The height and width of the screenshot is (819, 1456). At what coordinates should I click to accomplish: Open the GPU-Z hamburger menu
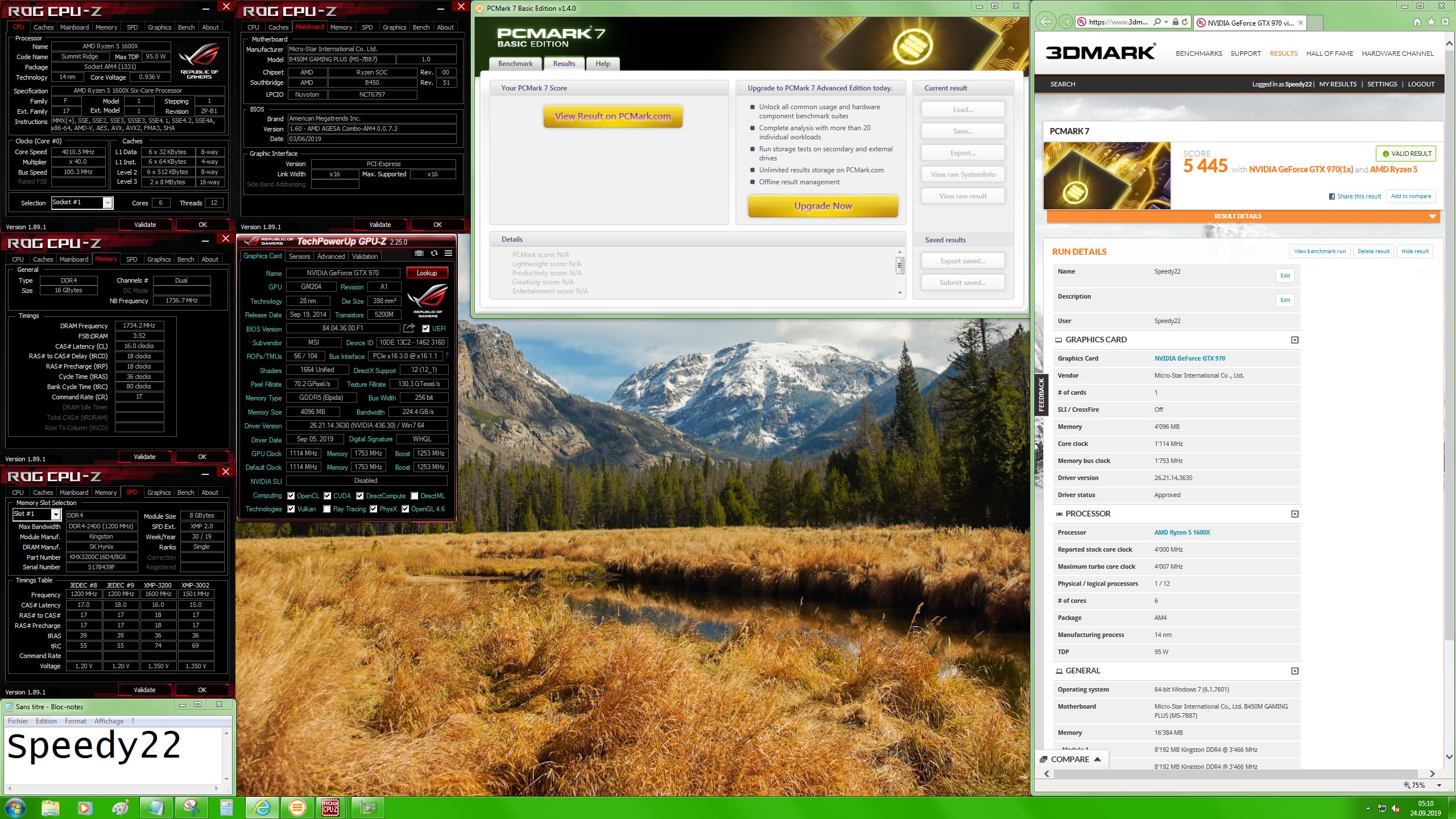(448, 253)
